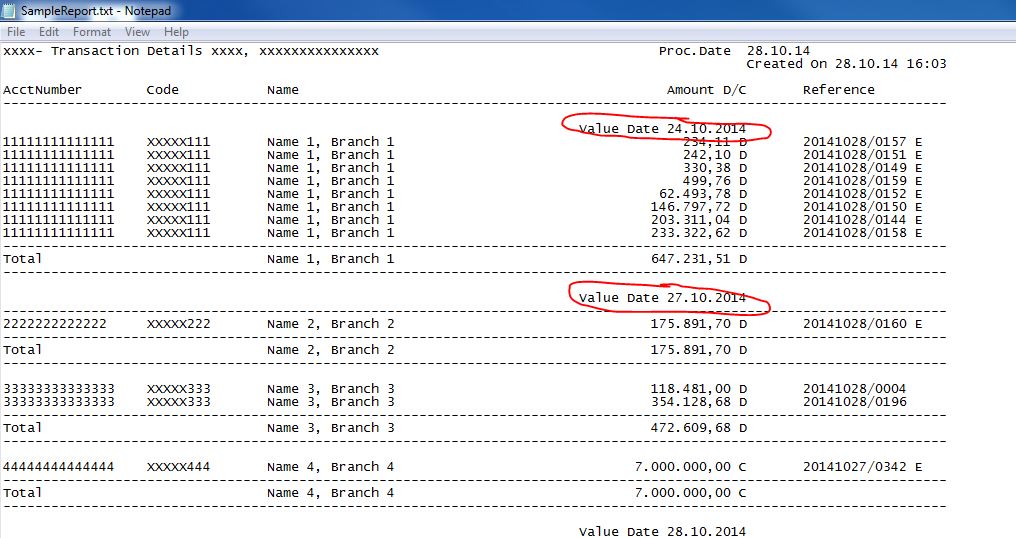Image resolution: width=1016 pixels, height=538 pixels.
Task: Click account number 2222222222222
Action: 54,324
